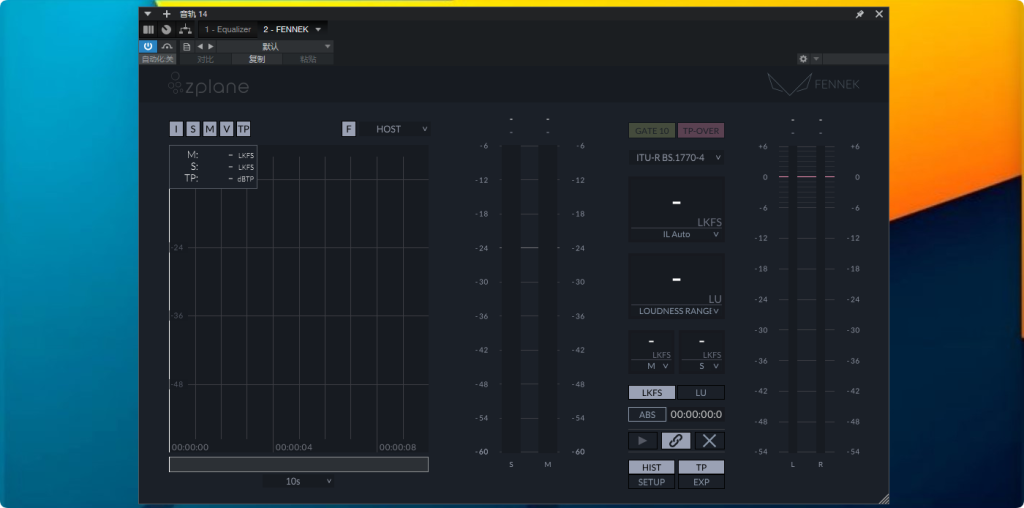Click the L true peak meter bar
The image size is (1024, 508).
click(793, 298)
